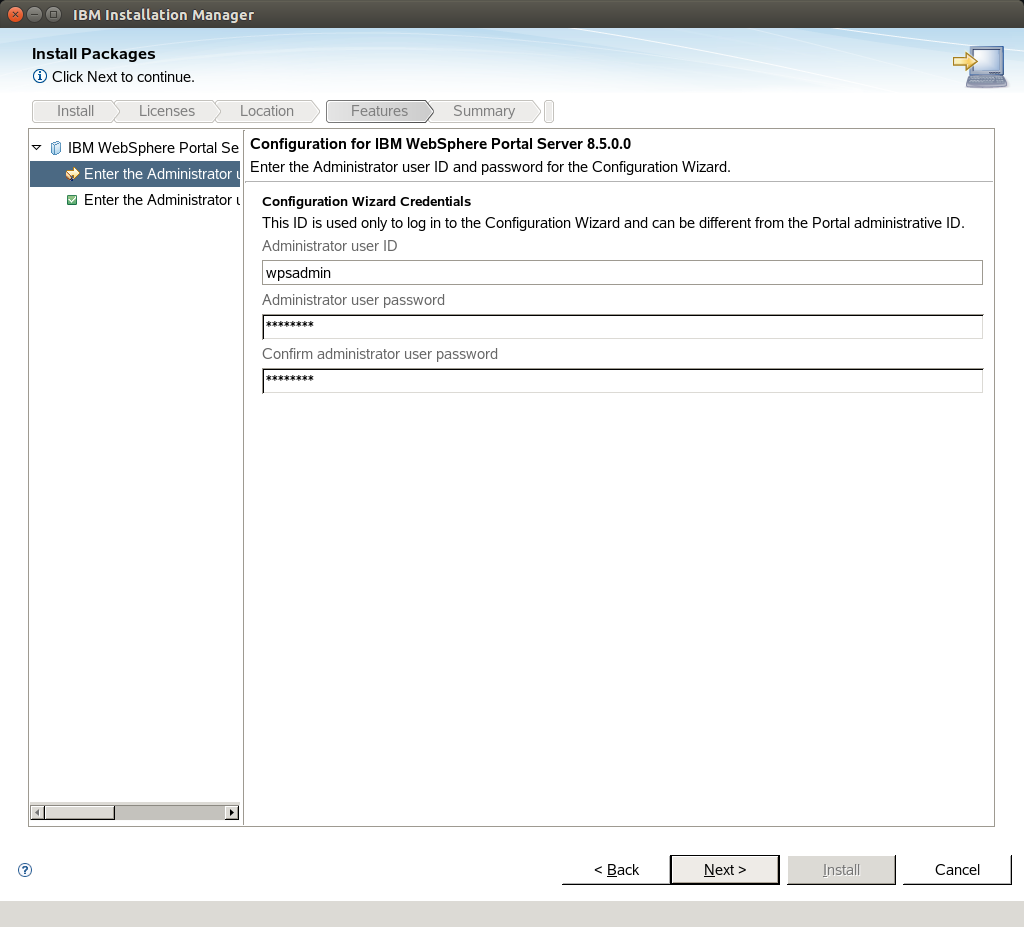Click the < Back button

616,870
